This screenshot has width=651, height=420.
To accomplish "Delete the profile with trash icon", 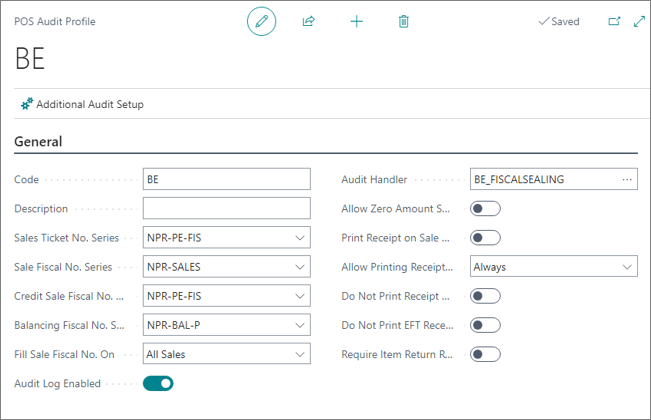I will click(404, 21).
